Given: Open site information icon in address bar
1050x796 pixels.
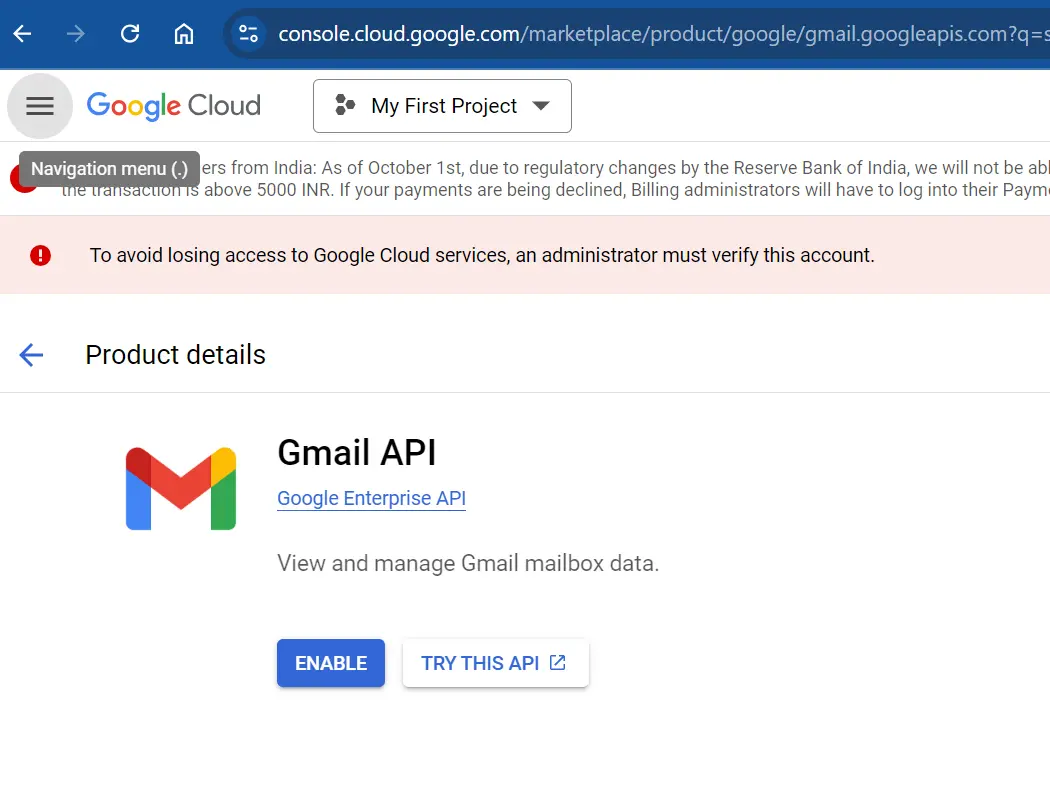Looking at the screenshot, I should click(248, 33).
